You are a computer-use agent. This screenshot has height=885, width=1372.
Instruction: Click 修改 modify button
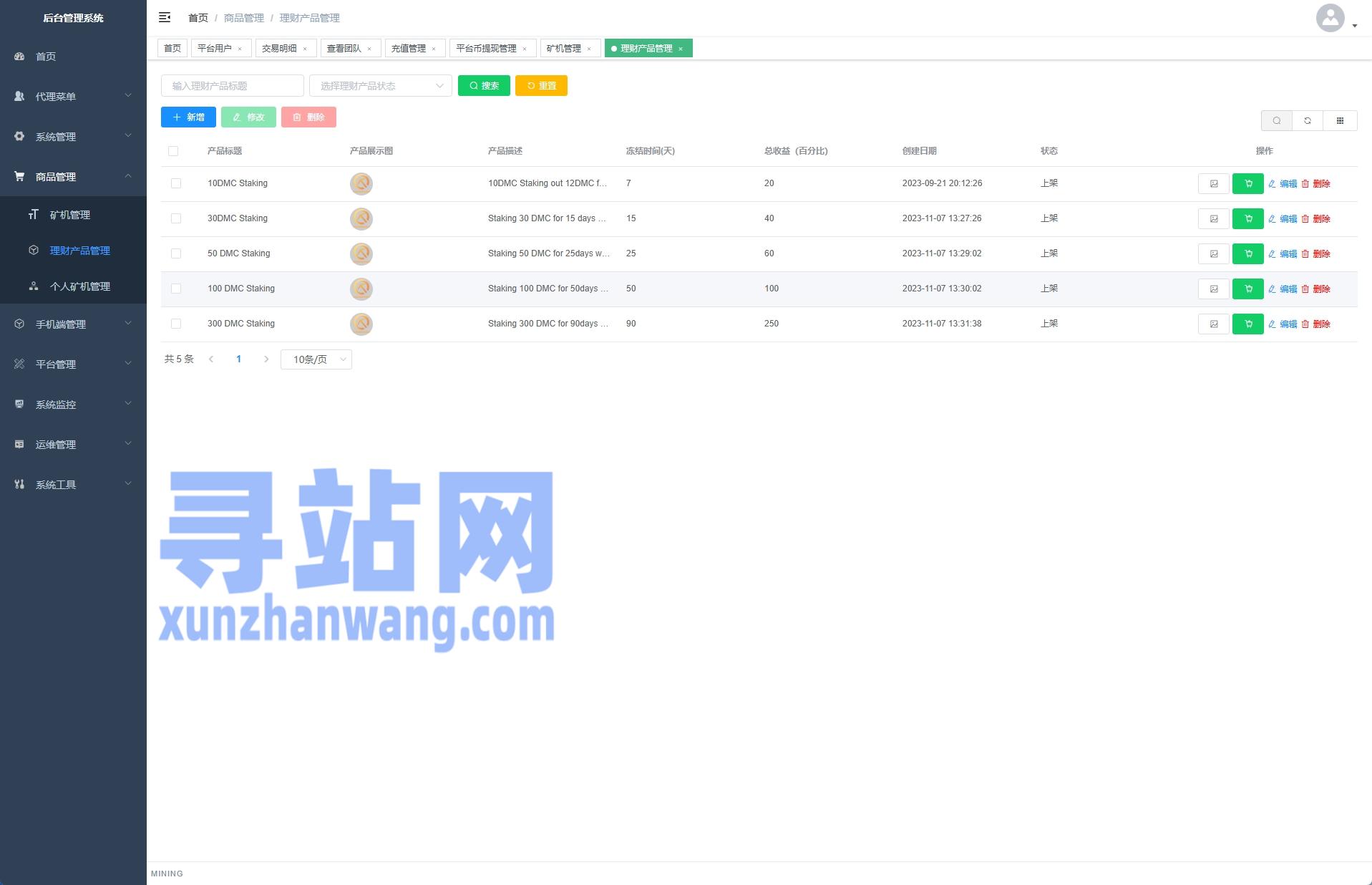248,117
